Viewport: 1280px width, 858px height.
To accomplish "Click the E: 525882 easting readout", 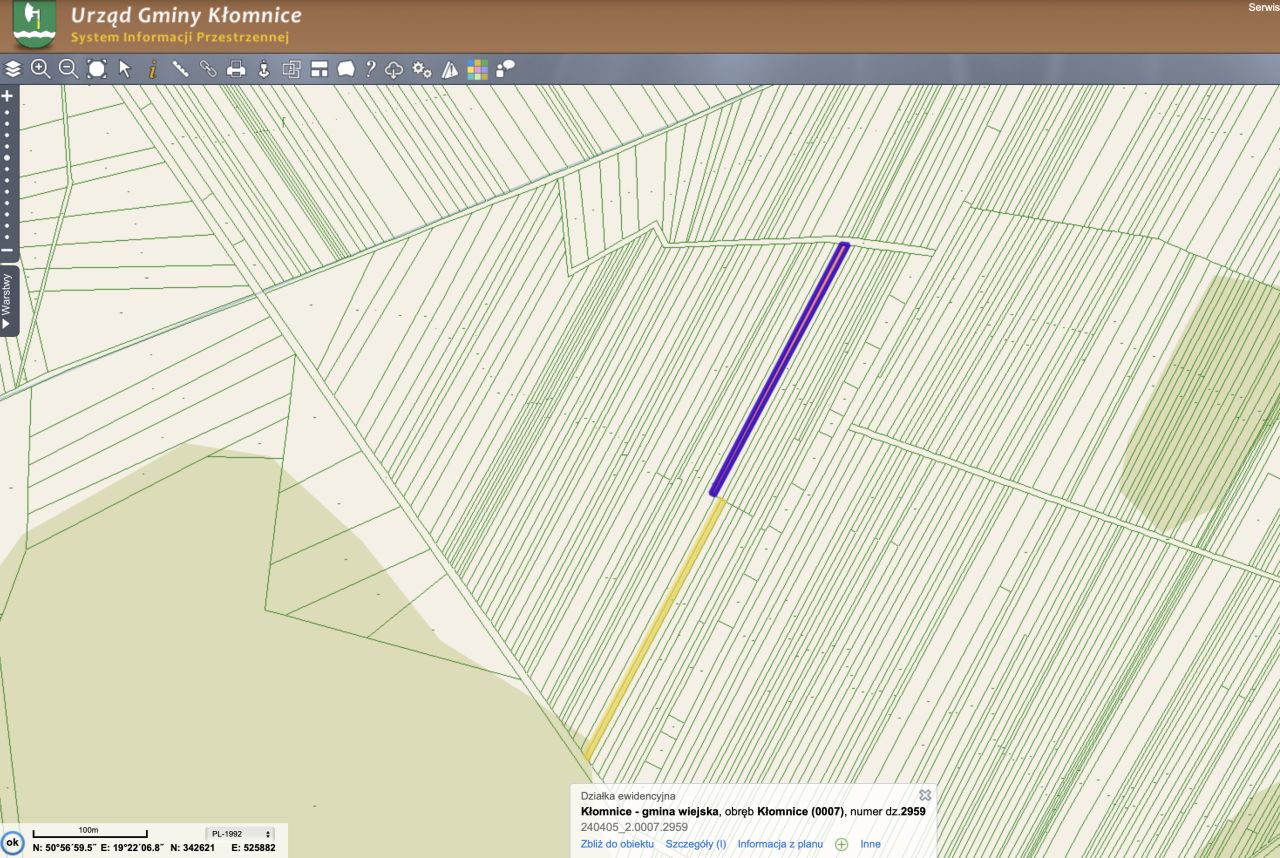I will coord(253,847).
